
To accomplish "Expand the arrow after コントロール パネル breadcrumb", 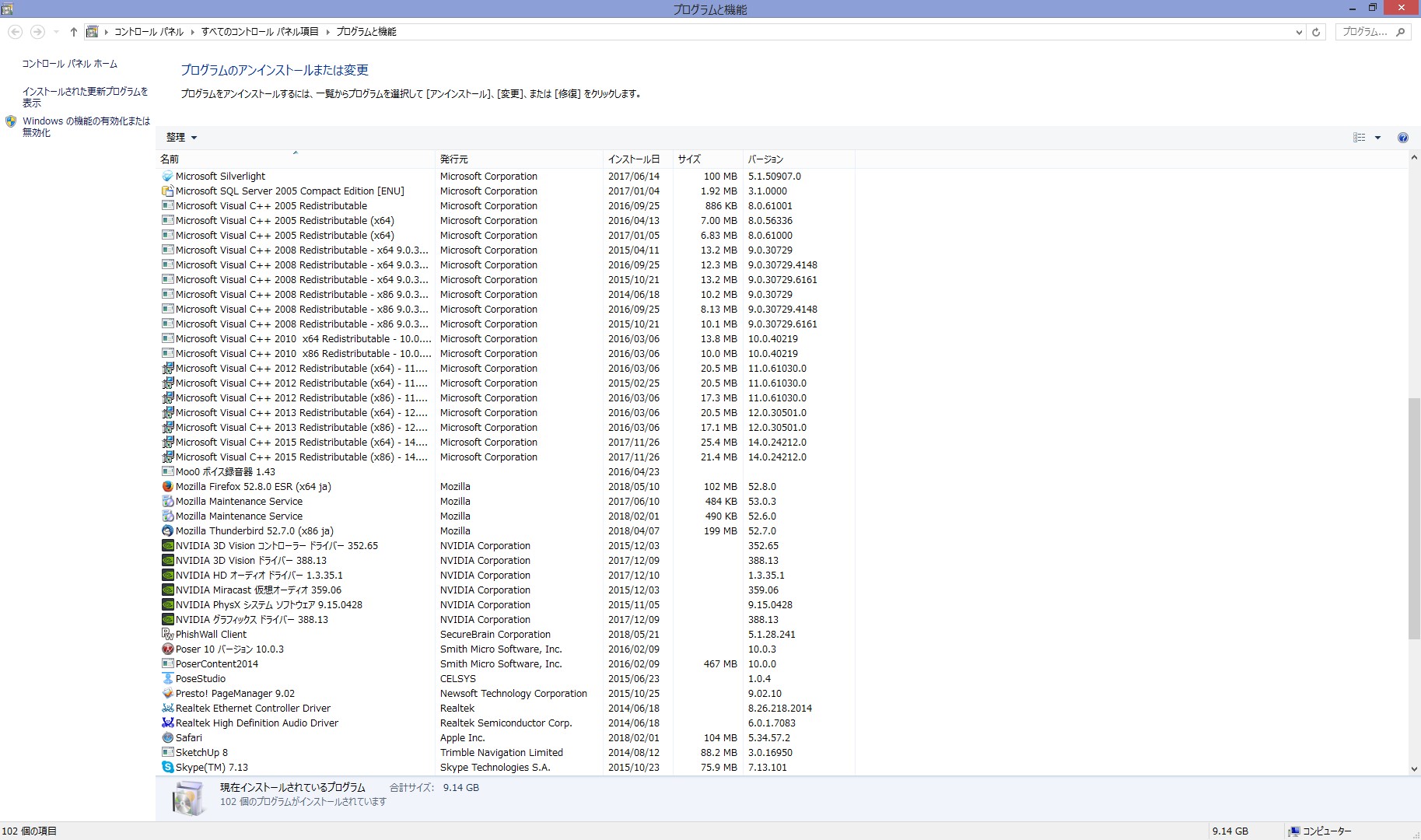I will [192, 32].
